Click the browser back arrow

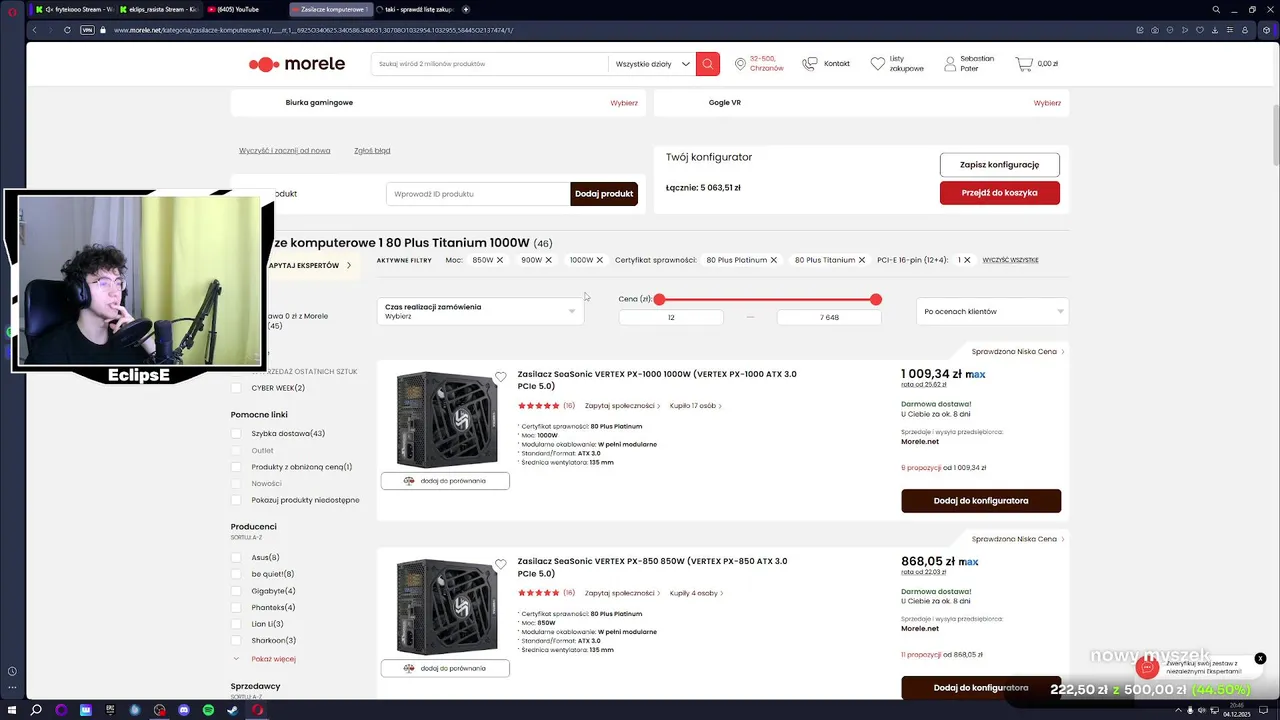pyautogui.click(x=34, y=30)
